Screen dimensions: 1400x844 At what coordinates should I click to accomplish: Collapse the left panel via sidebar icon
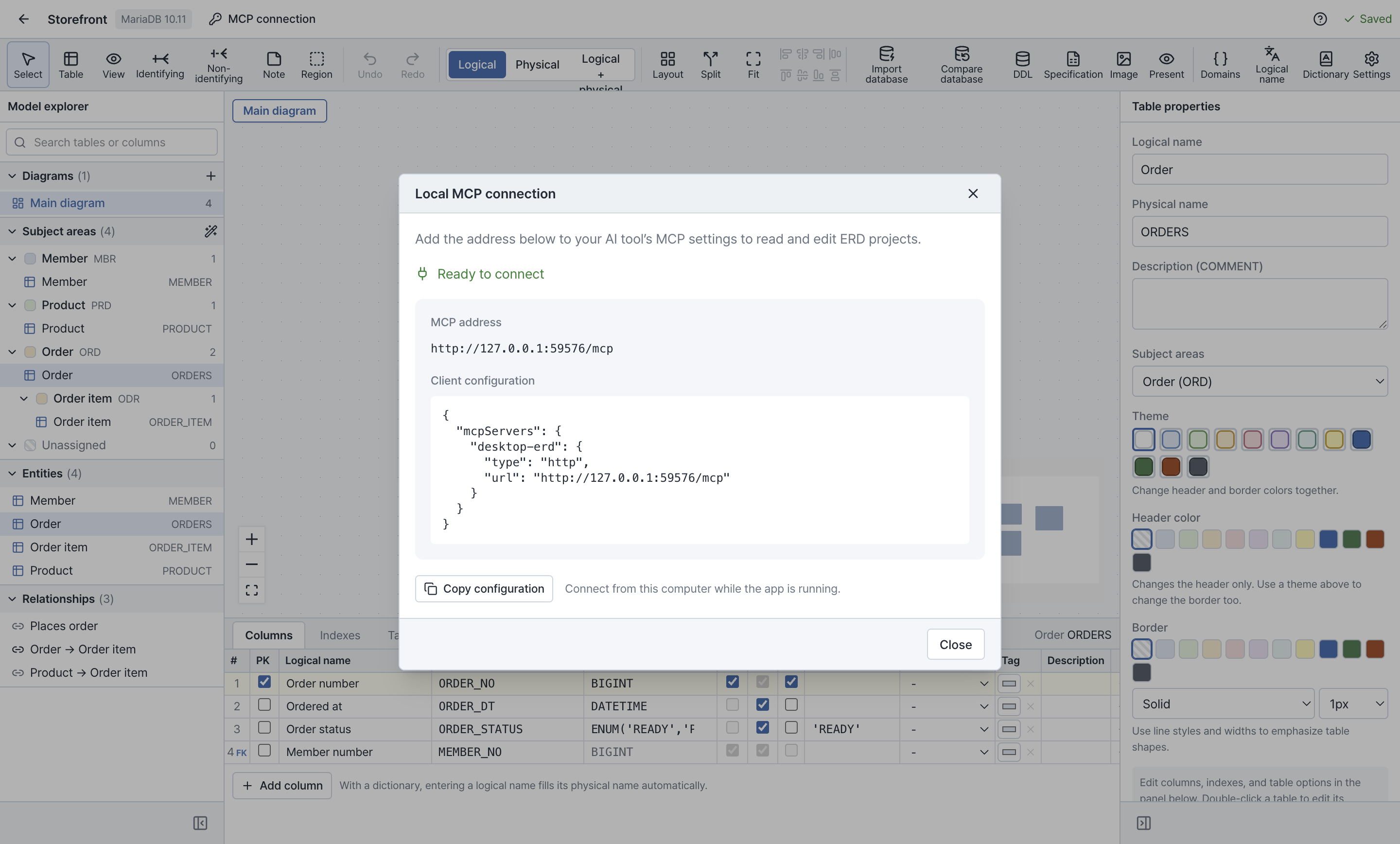click(200, 823)
